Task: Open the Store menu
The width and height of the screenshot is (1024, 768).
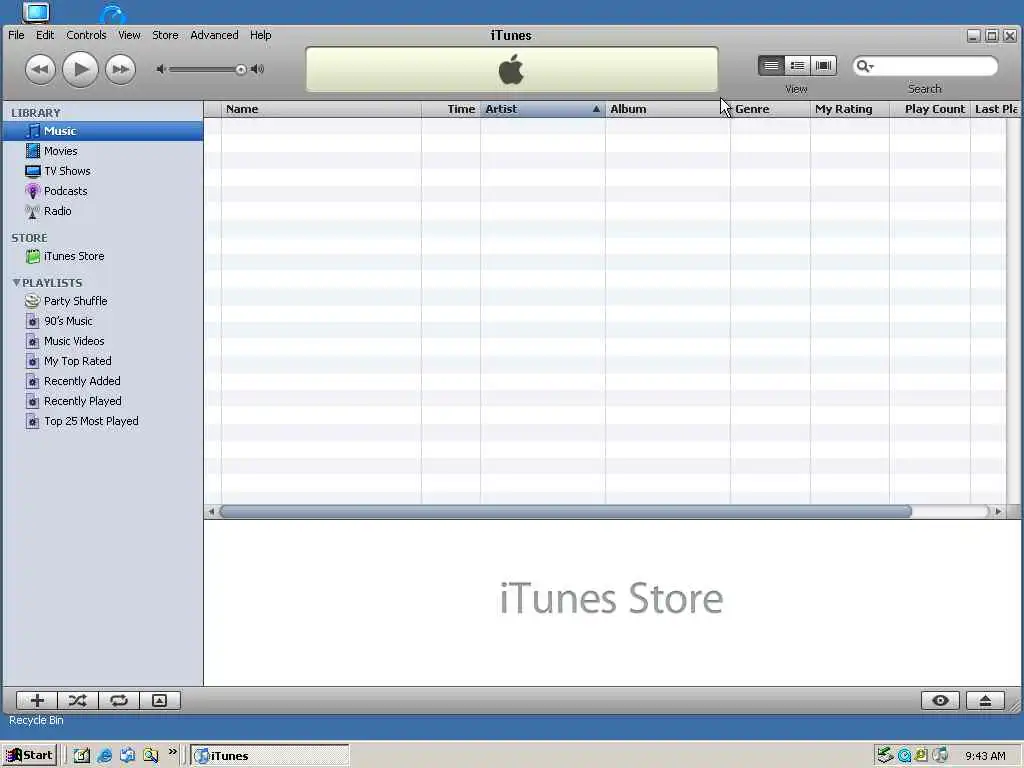Action: tap(165, 35)
